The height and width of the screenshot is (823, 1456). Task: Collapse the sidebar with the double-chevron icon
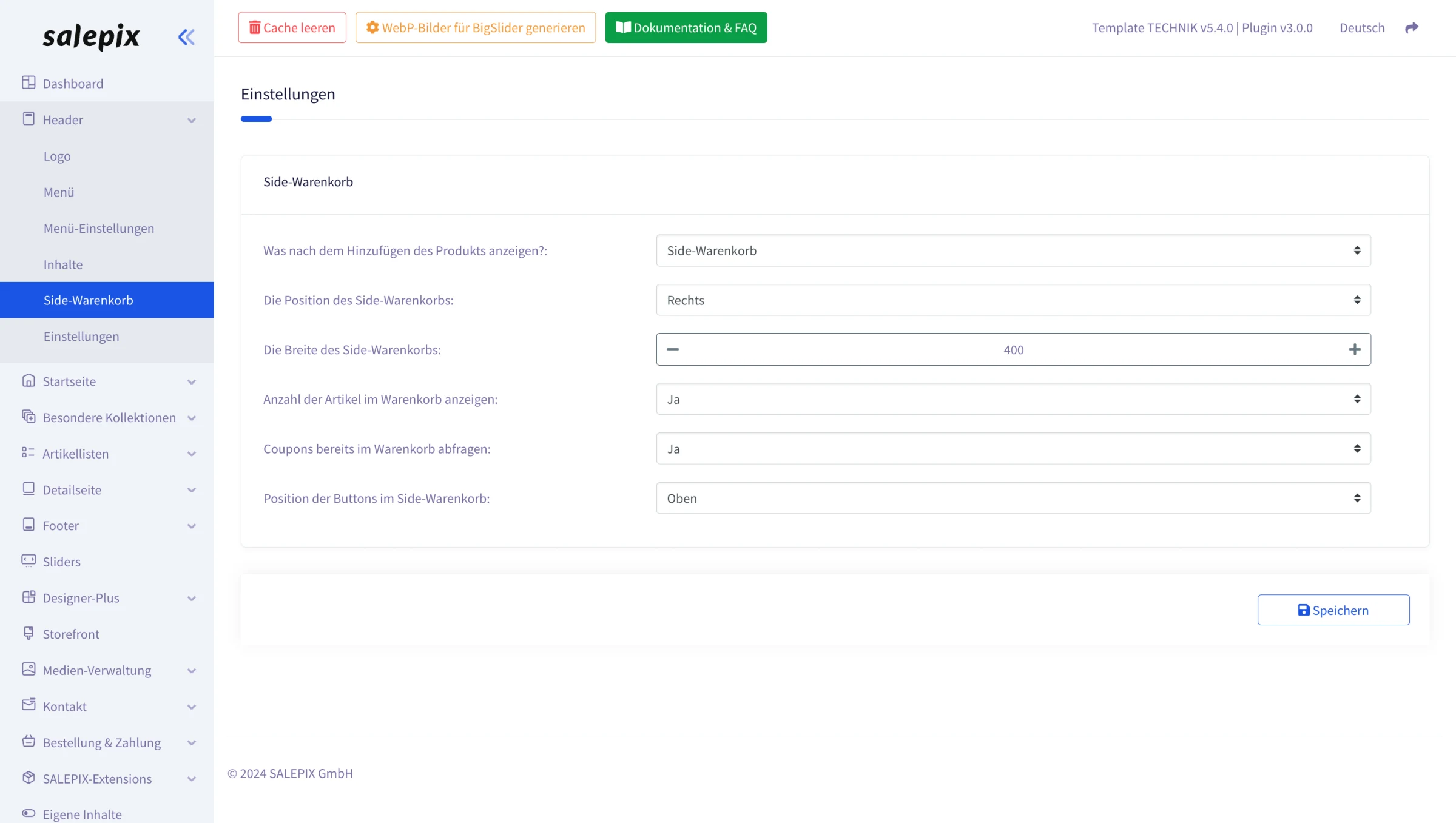tap(186, 37)
